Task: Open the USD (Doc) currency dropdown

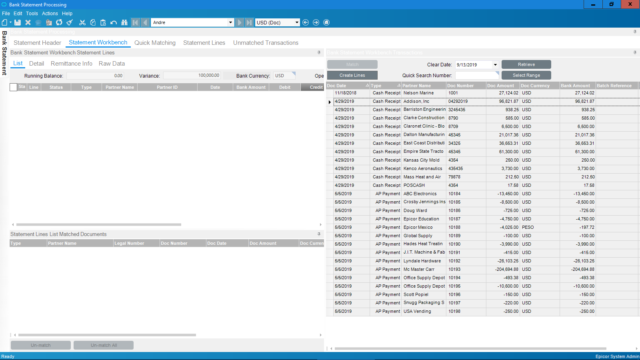Action: 297,22
